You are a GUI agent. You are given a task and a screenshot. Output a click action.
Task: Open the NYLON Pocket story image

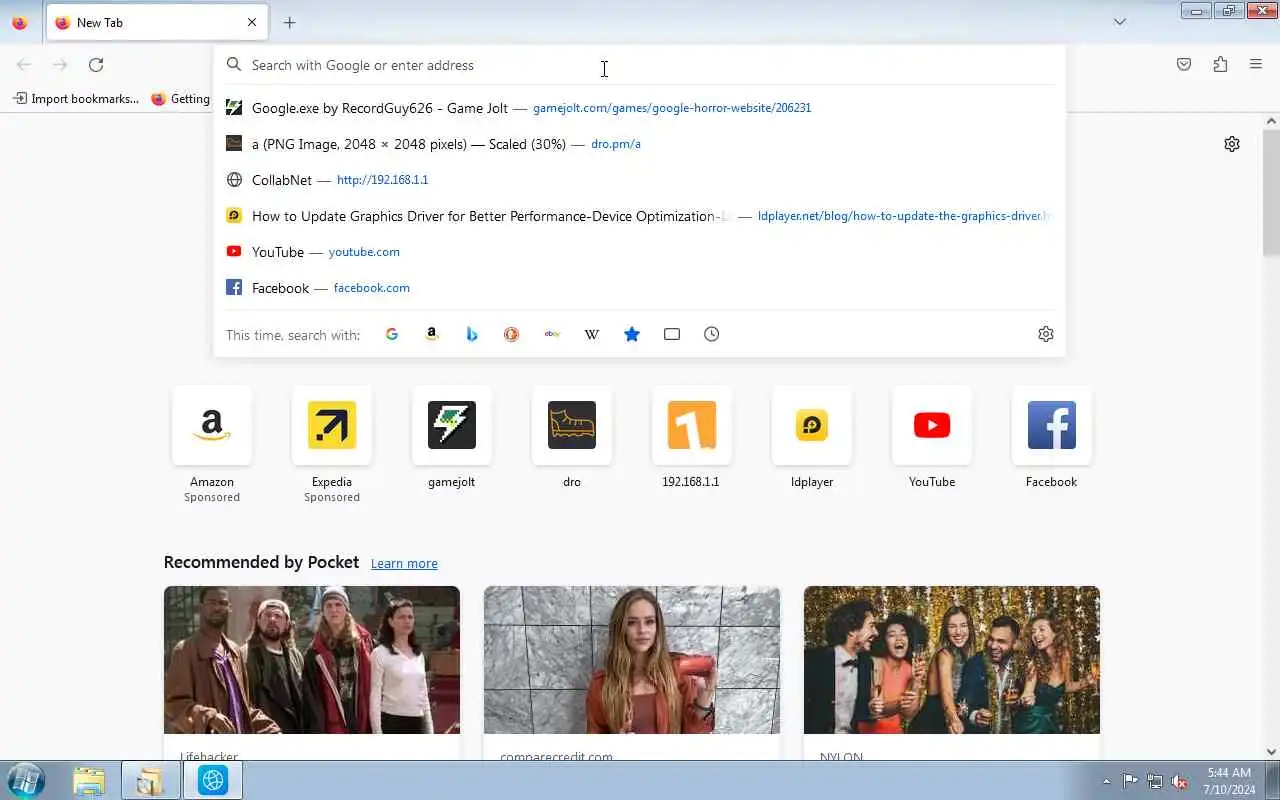click(952, 660)
